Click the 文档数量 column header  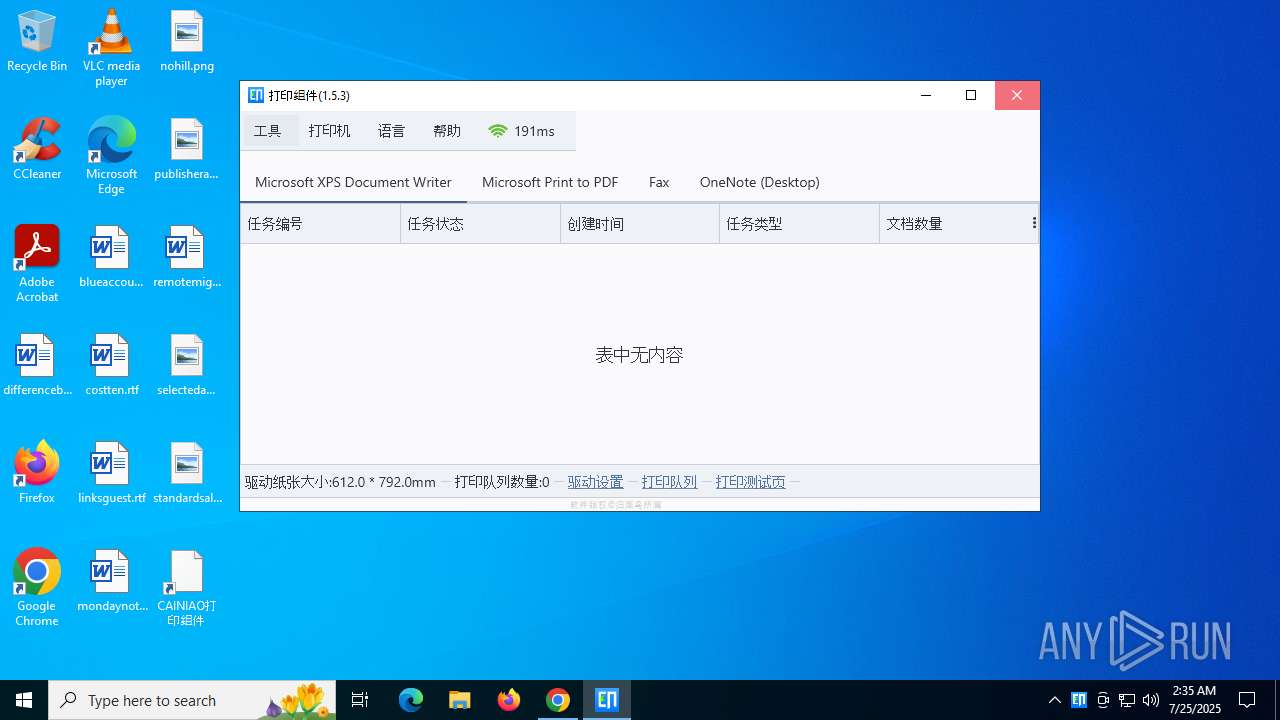point(955,224)
